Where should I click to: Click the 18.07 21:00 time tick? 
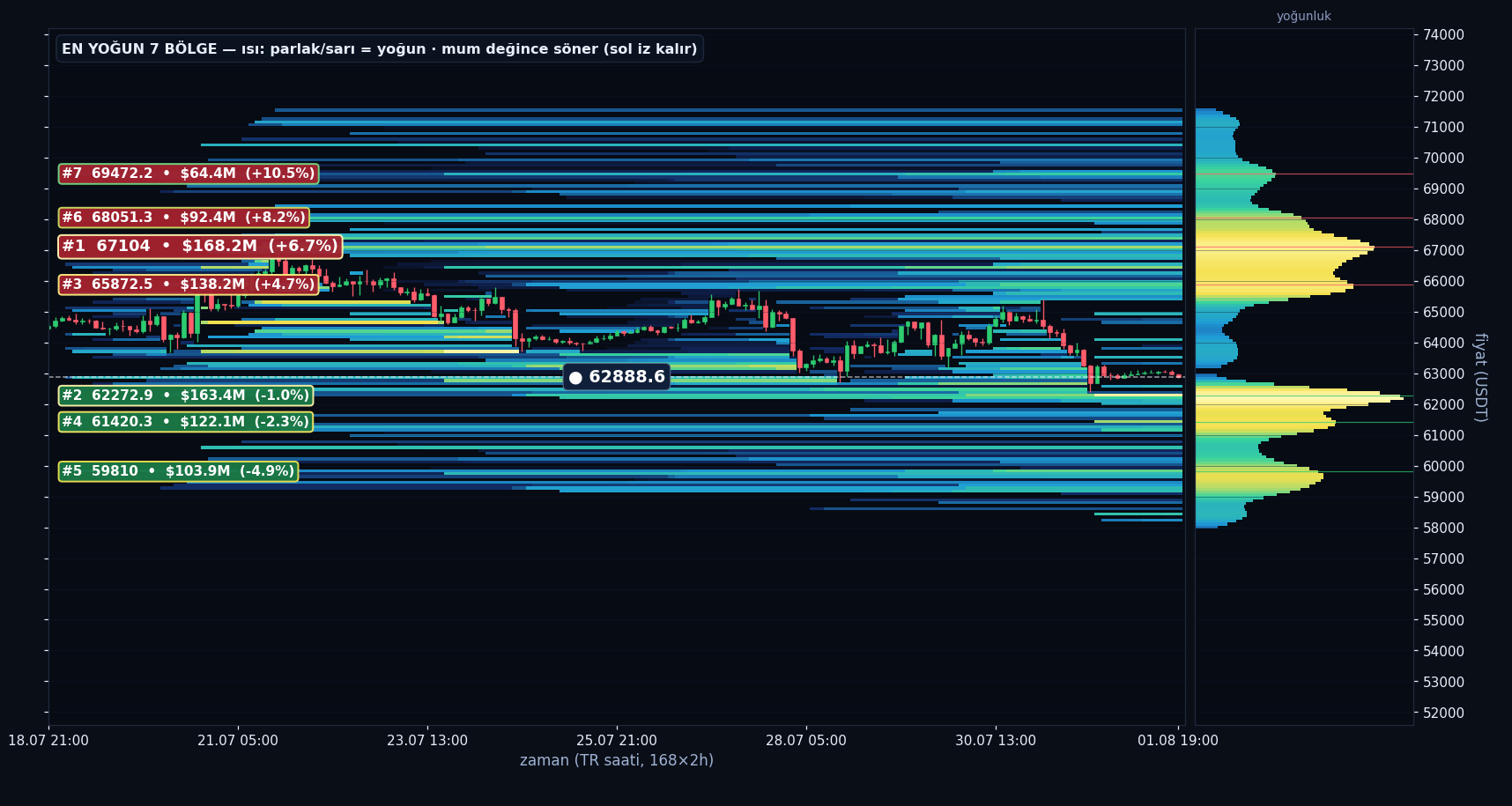coord(48,741)
